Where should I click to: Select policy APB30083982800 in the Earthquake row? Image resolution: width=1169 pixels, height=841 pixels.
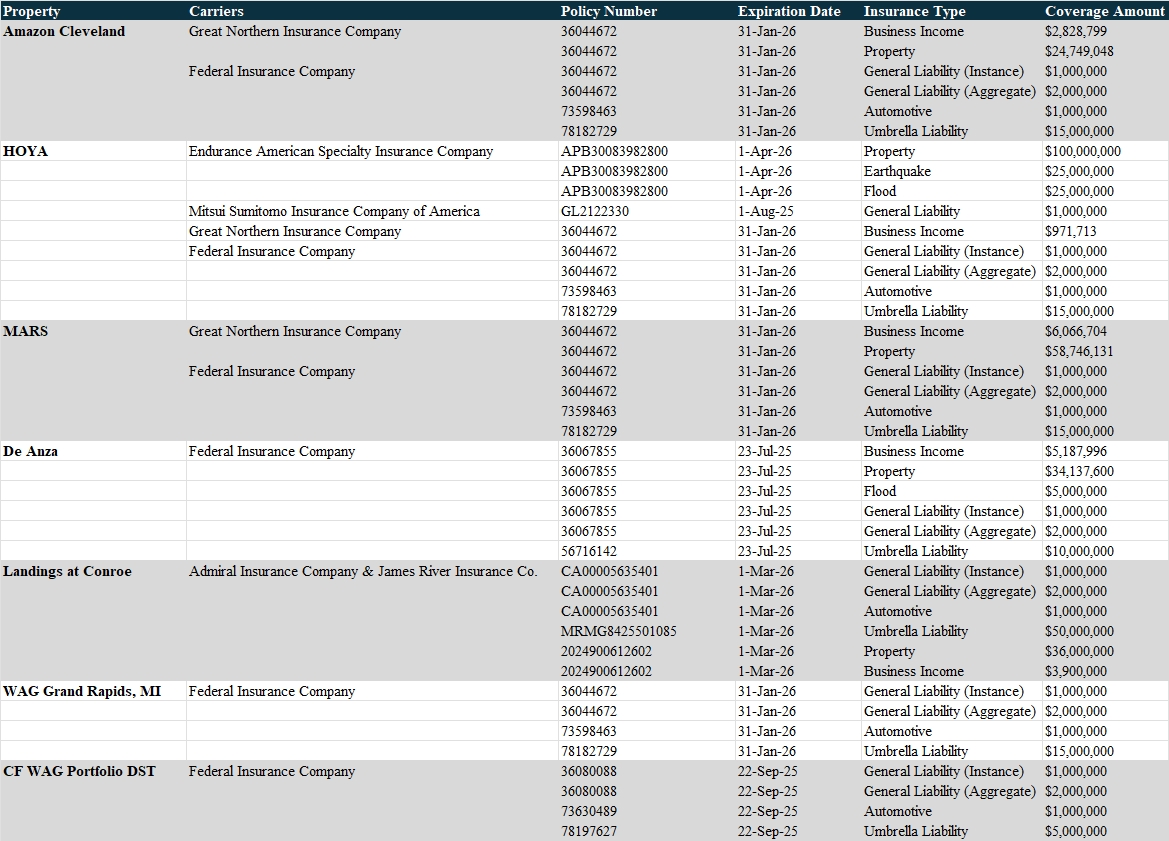point(614,171)
